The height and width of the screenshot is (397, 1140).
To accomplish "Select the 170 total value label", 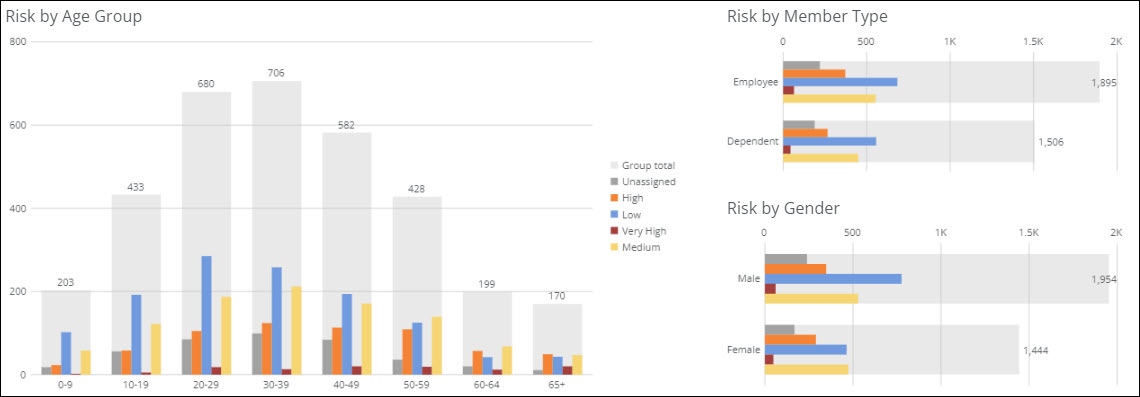I will (557, 296).
